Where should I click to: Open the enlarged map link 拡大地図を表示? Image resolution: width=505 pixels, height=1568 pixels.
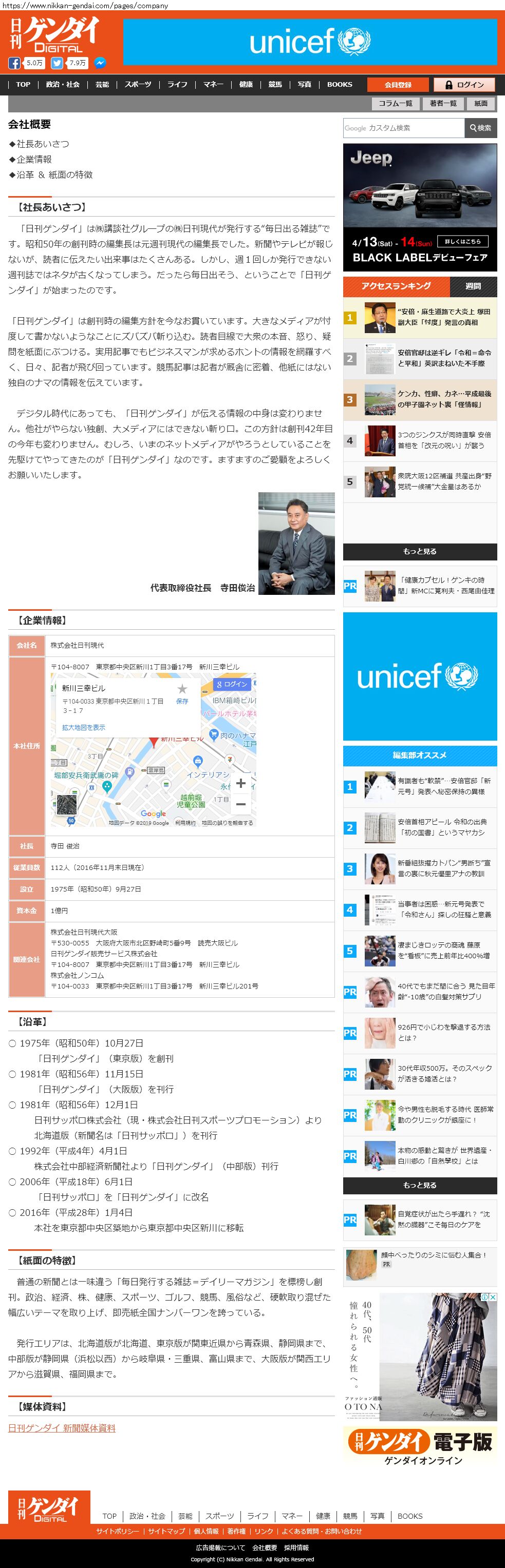[83, 727]
